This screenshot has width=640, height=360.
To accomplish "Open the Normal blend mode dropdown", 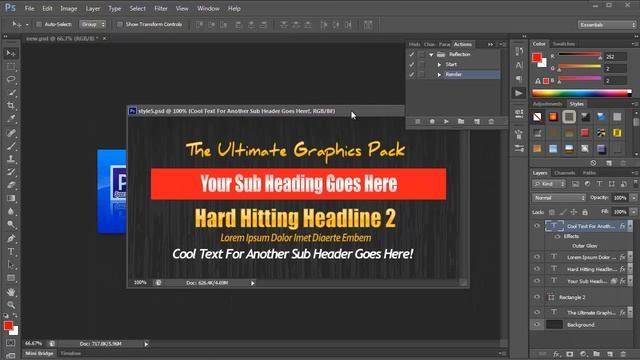I will pos(559,198).
